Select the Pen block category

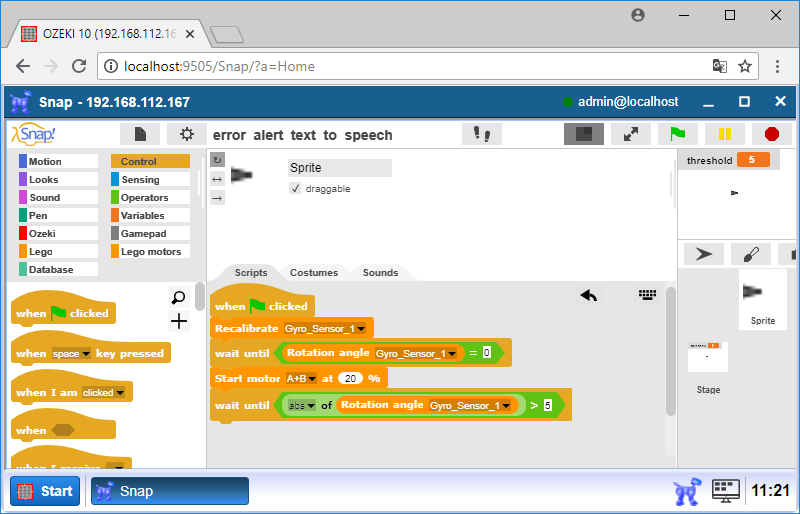point(58,215)
